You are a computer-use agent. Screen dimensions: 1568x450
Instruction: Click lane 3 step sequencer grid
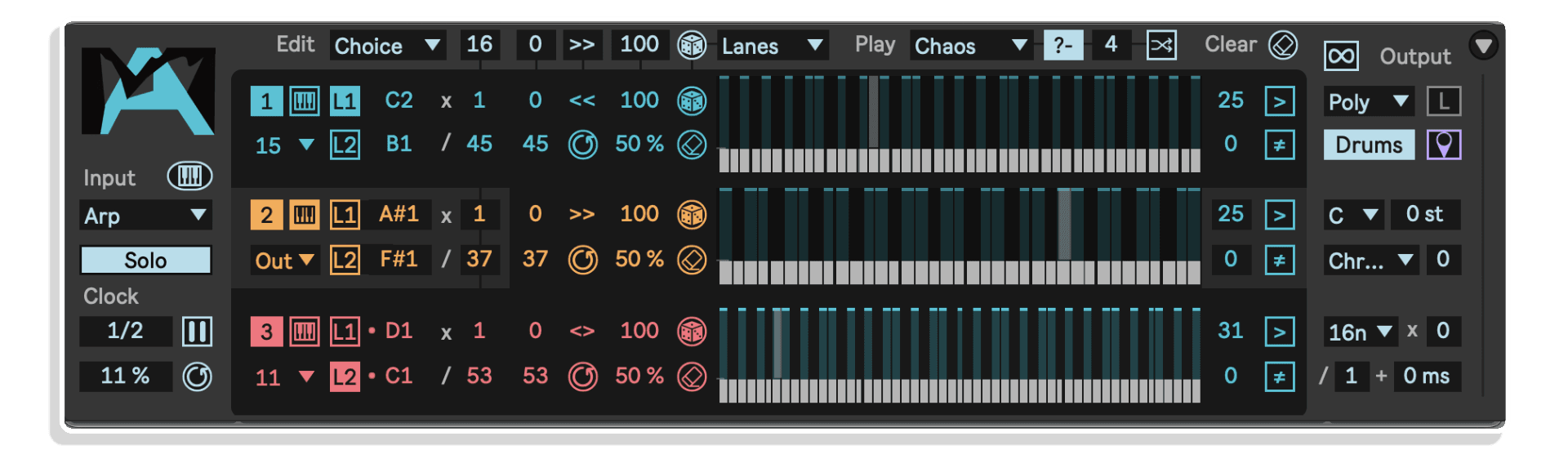[x=960, y=354]
